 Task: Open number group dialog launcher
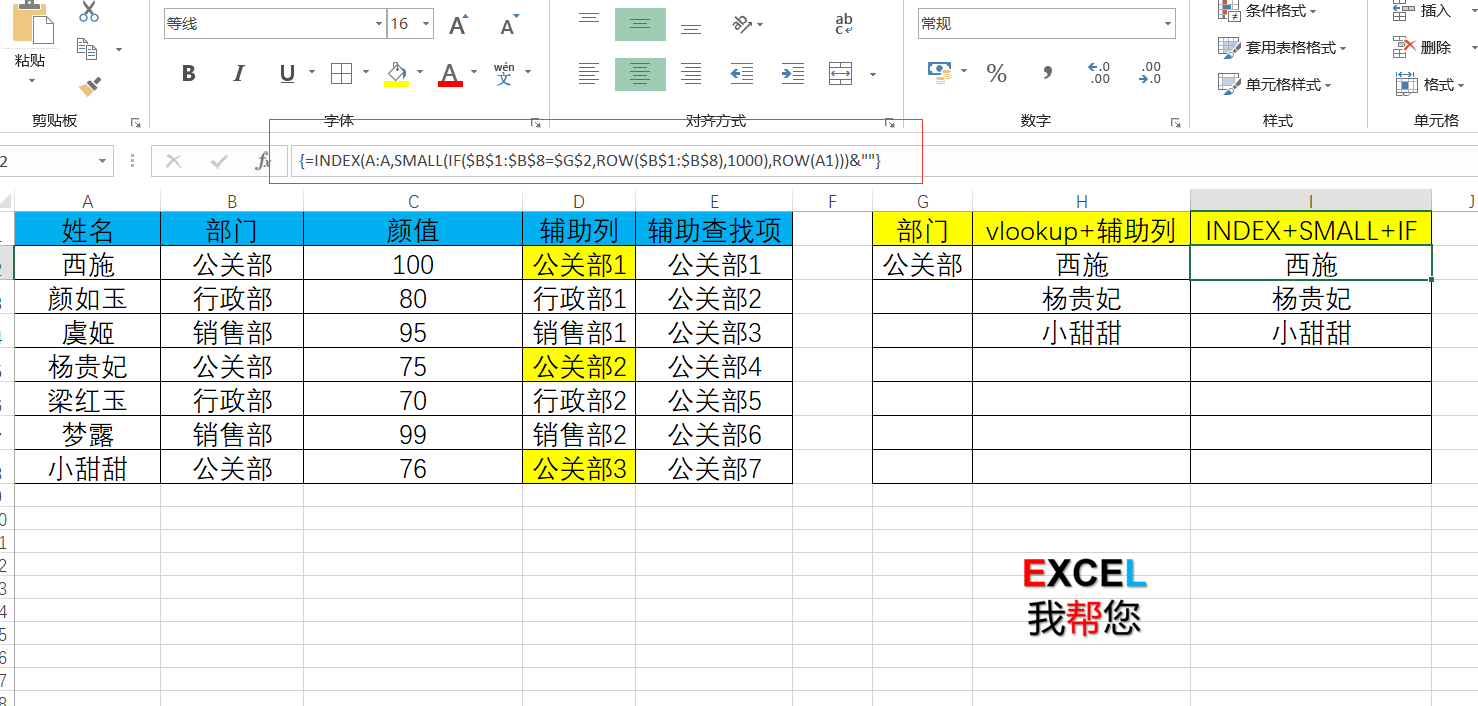point(1175,122)
